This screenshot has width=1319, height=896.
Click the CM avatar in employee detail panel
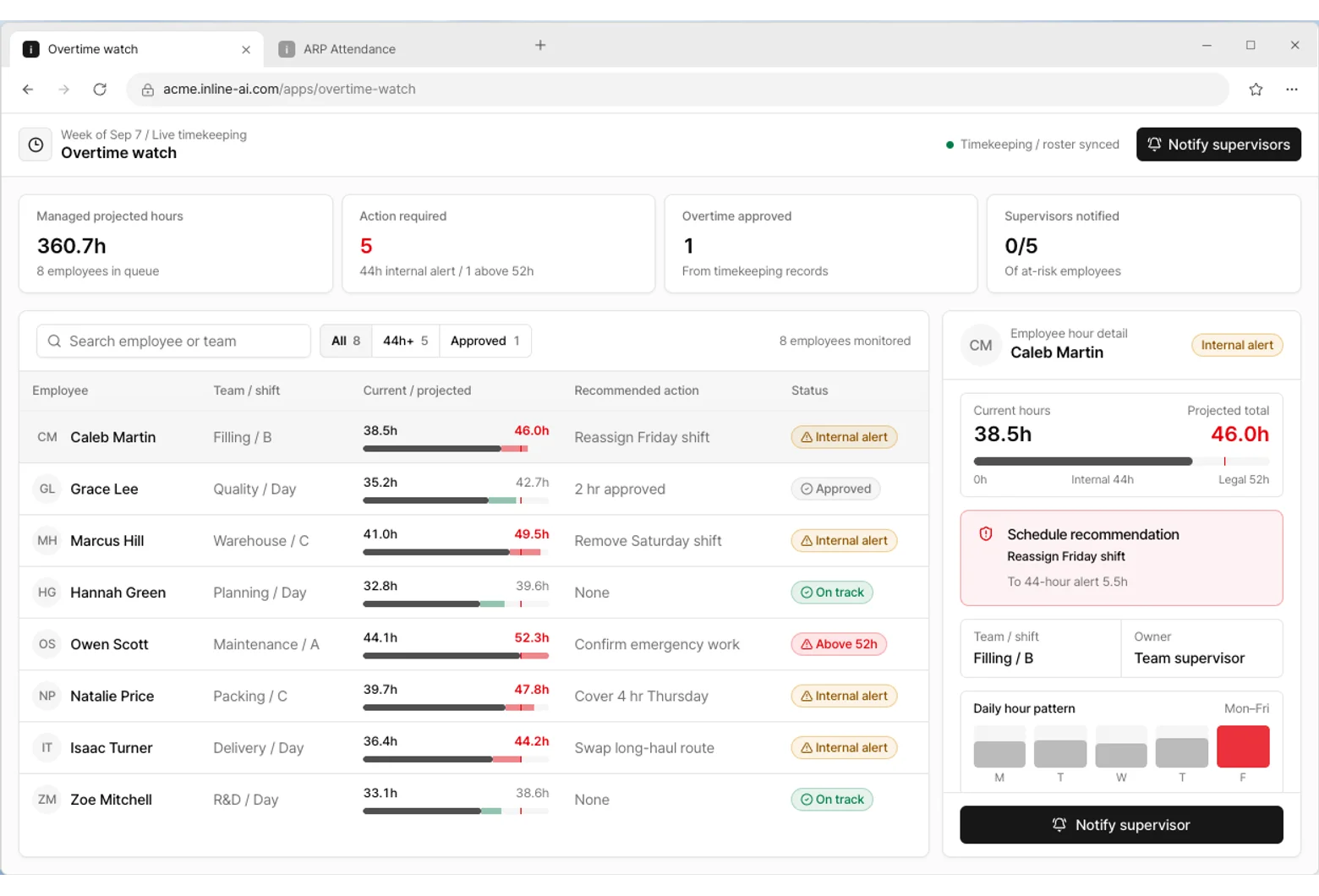pyautogui.click(x=981, y=346)
